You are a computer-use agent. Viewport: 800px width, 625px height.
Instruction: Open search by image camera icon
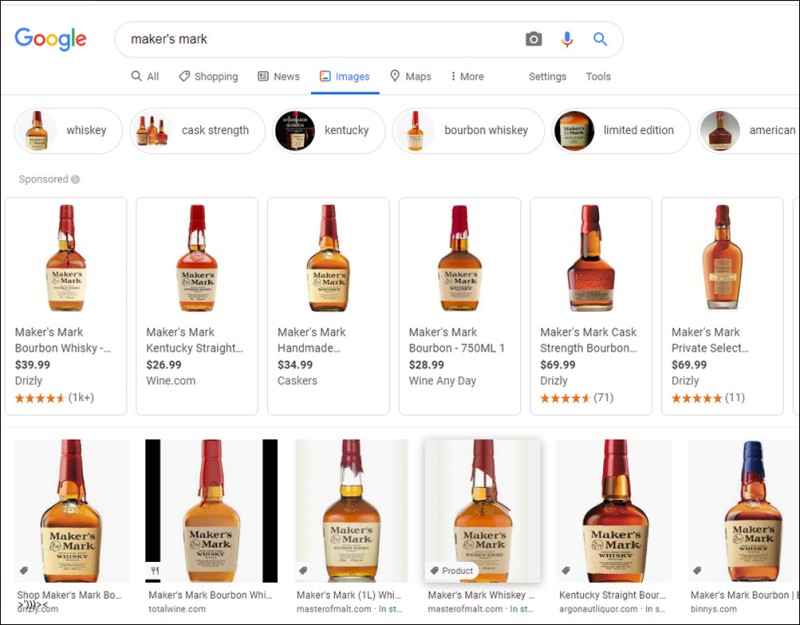point(534,39)
